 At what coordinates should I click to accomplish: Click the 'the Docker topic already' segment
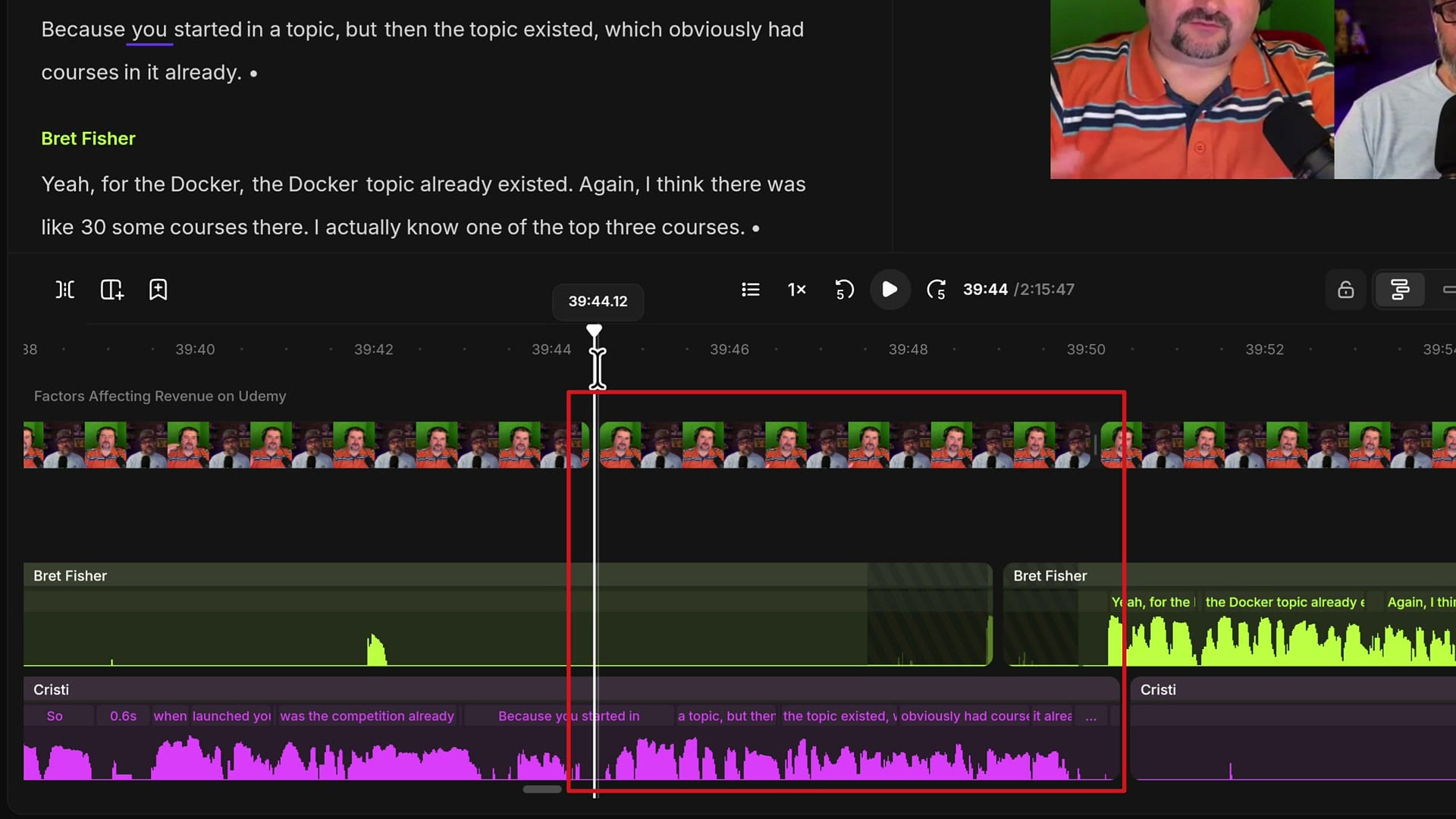pyautogui.click(x=1285, y=602)
